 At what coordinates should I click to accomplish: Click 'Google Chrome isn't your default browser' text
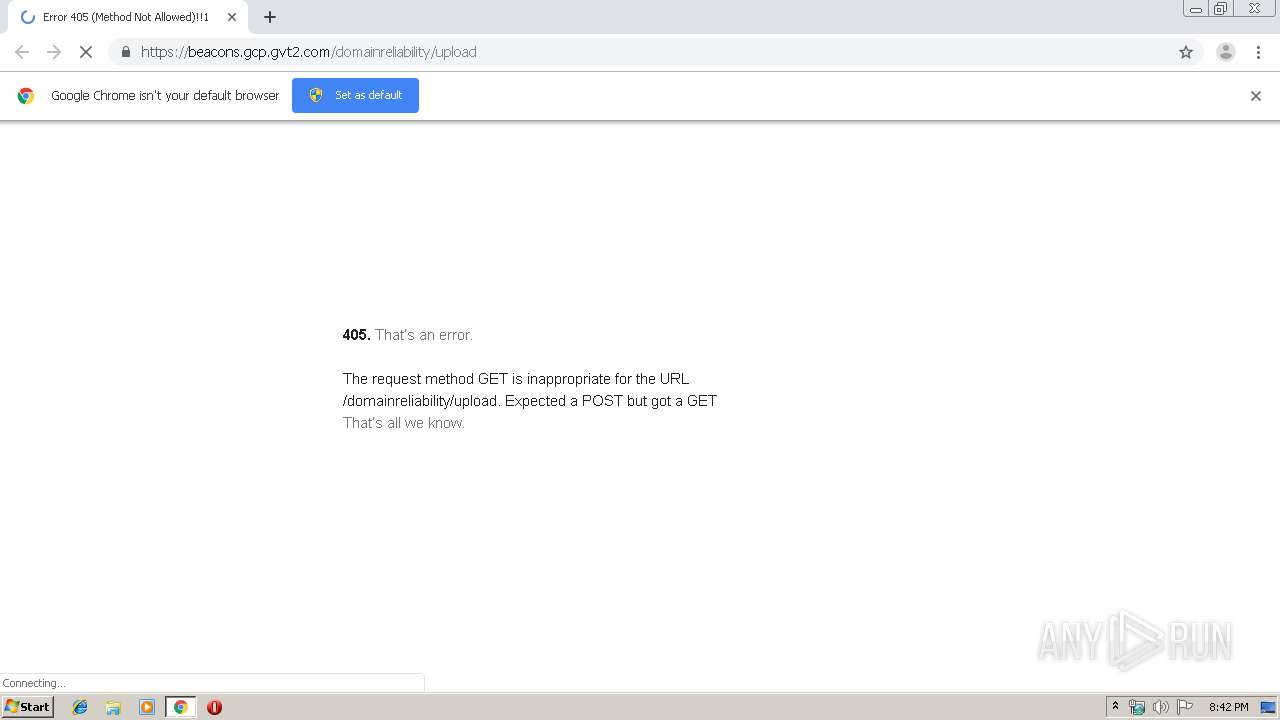[165, 96]
